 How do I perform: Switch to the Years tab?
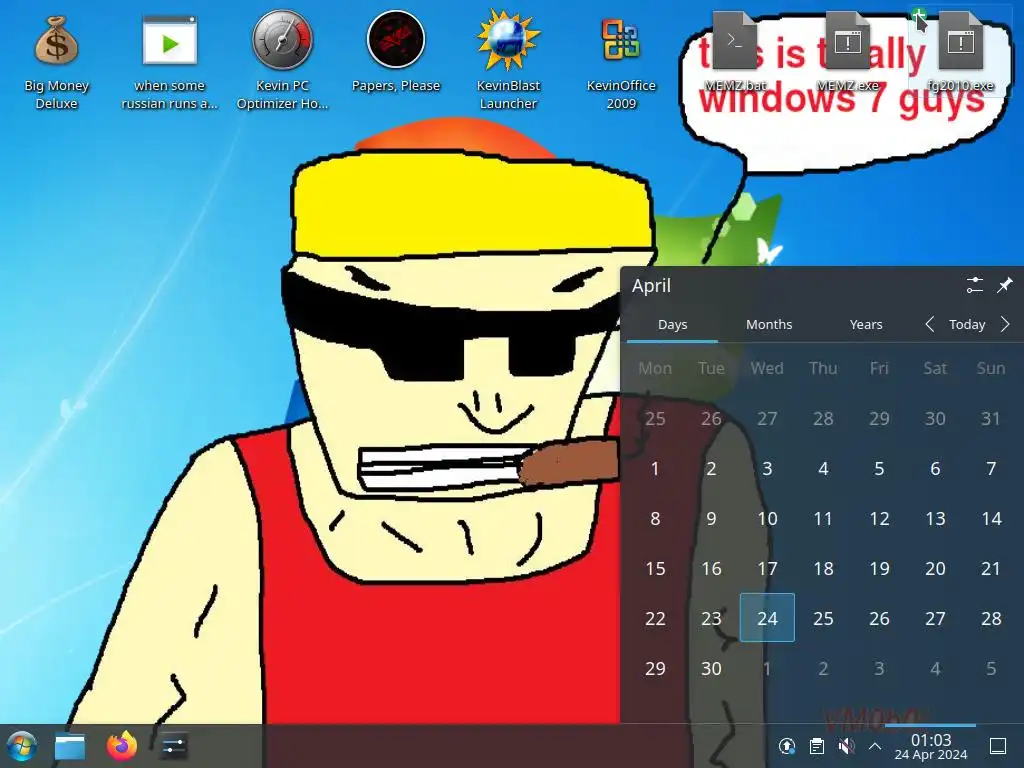[x=866, y=325]
